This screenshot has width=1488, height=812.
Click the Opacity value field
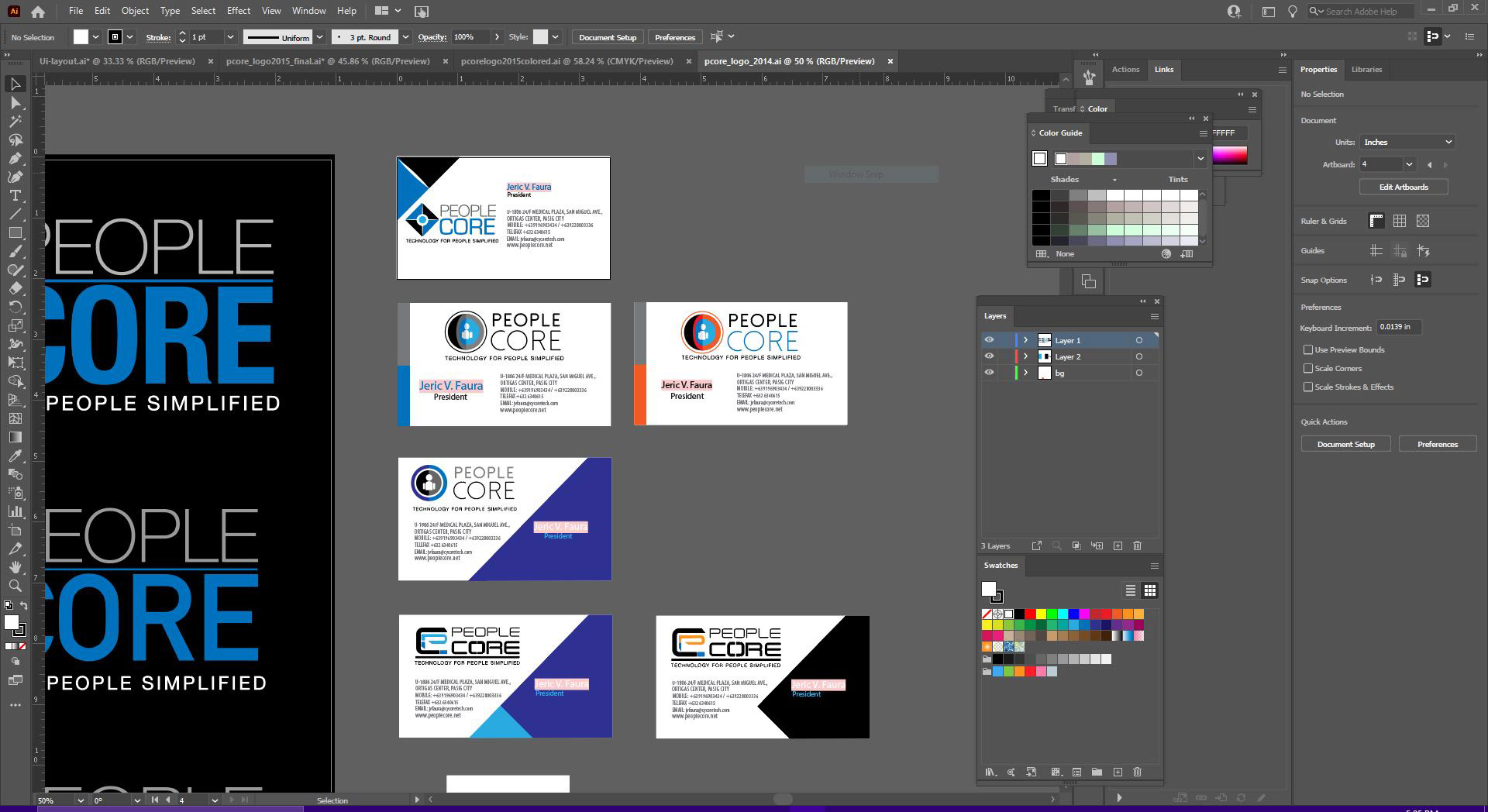coord(470,37)
